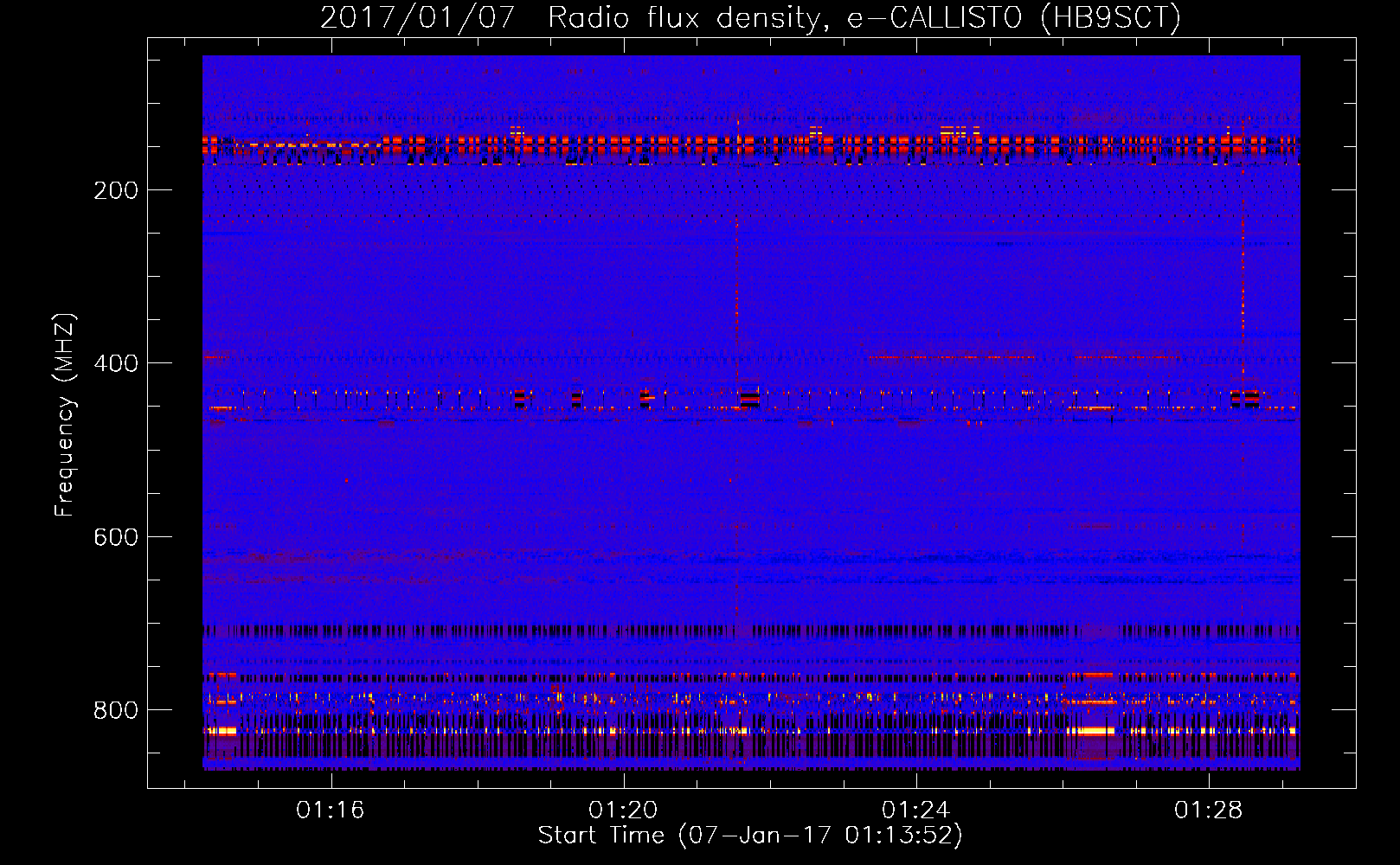Click the 01:28 time tick label

point(1208,811)
